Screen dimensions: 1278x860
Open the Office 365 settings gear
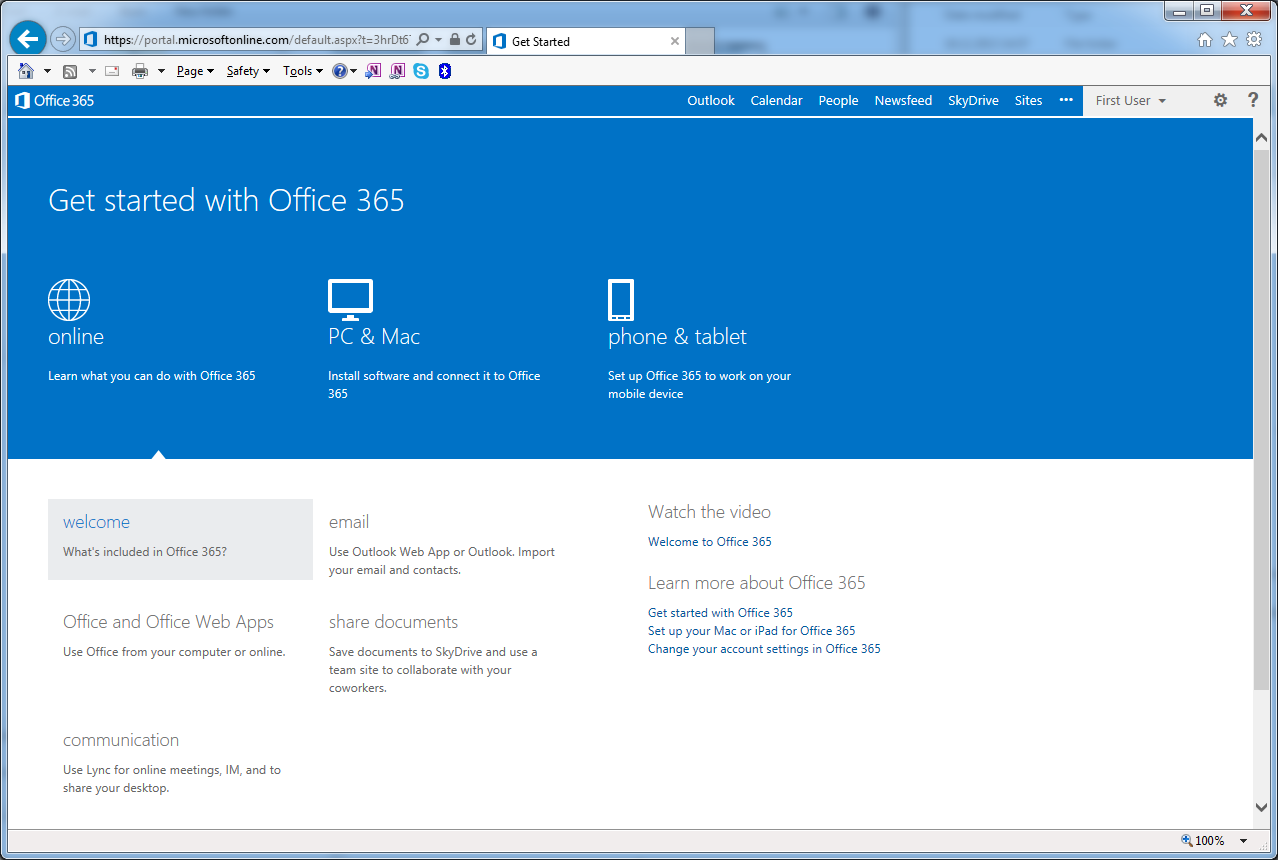[1220, 100]
